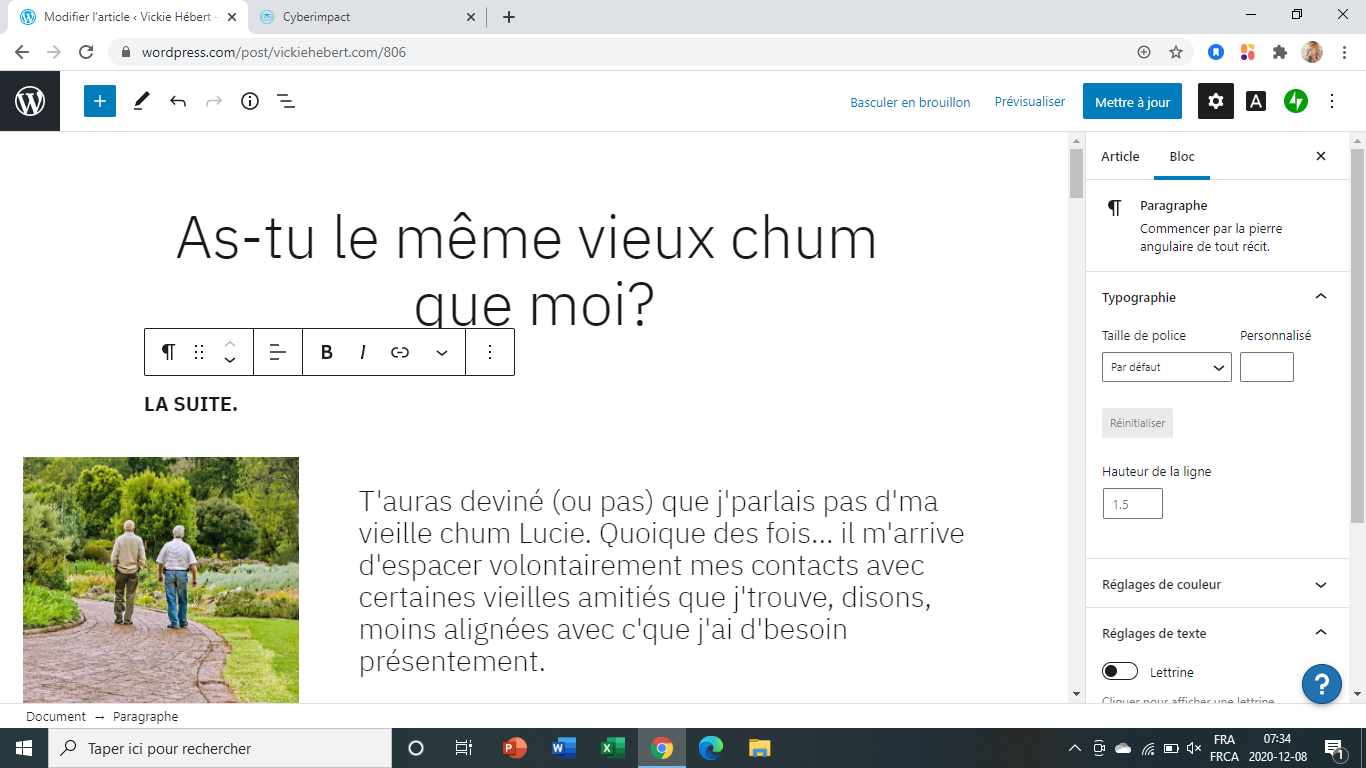Image resolution: width=1366 pixels, height=768 pixels.
Task: Open the Taille de police dropdown
Action: coord(1166,367)
